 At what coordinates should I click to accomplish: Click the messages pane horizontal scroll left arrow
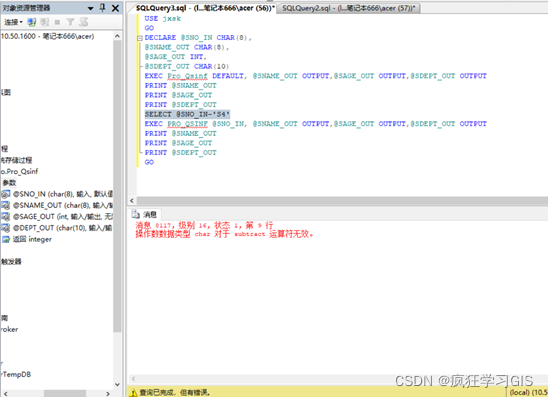point(133,379)
